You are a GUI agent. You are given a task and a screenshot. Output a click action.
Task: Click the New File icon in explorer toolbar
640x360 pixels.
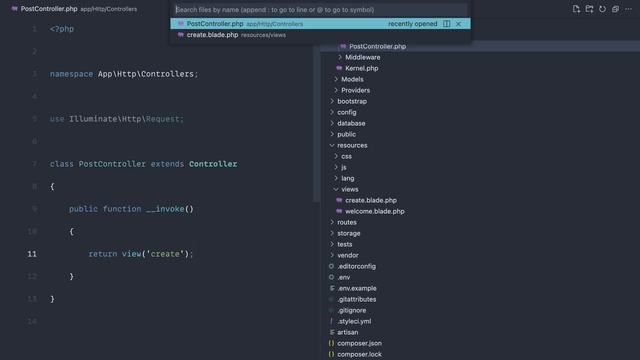[x=576, y=9]
